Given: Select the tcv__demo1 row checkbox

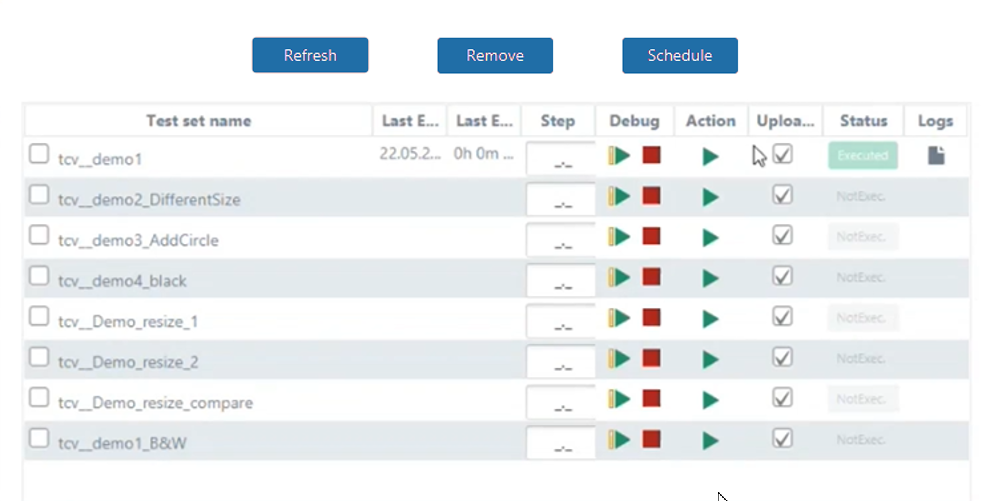Looking at the screenshot, I should coord(38,154).
